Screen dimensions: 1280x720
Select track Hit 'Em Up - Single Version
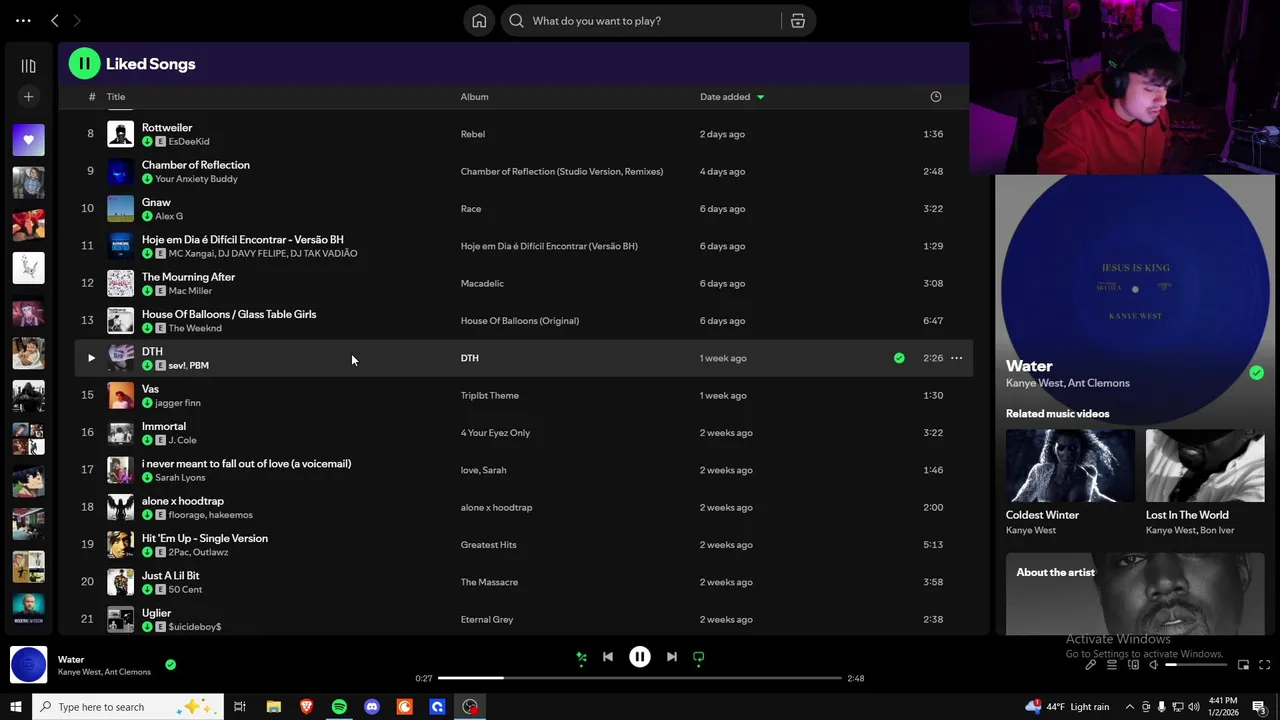tap(523, 545)
